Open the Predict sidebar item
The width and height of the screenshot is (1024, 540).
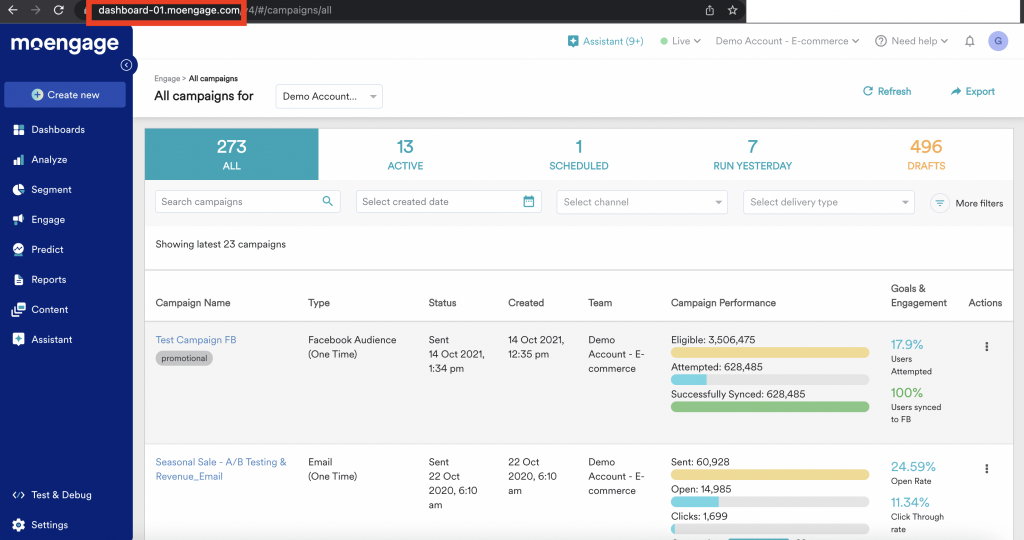pyautogui.click(x=47, y=250)
